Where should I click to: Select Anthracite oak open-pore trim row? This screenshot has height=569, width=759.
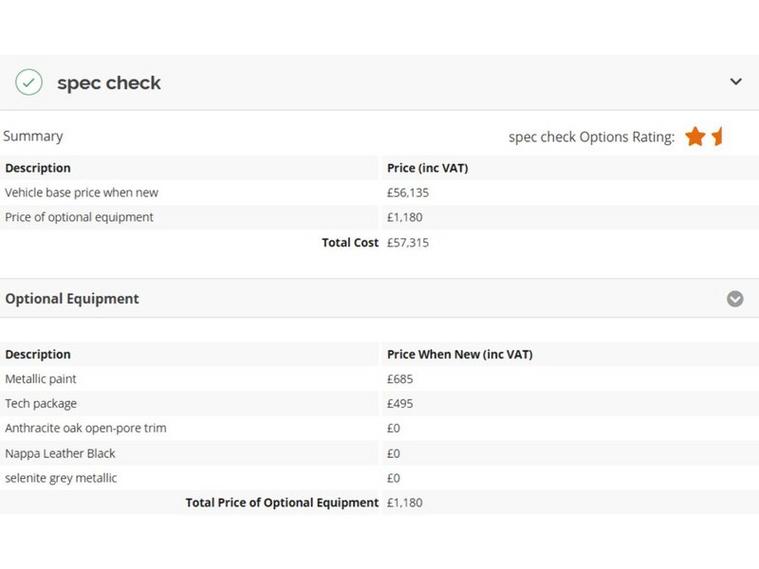380,429
